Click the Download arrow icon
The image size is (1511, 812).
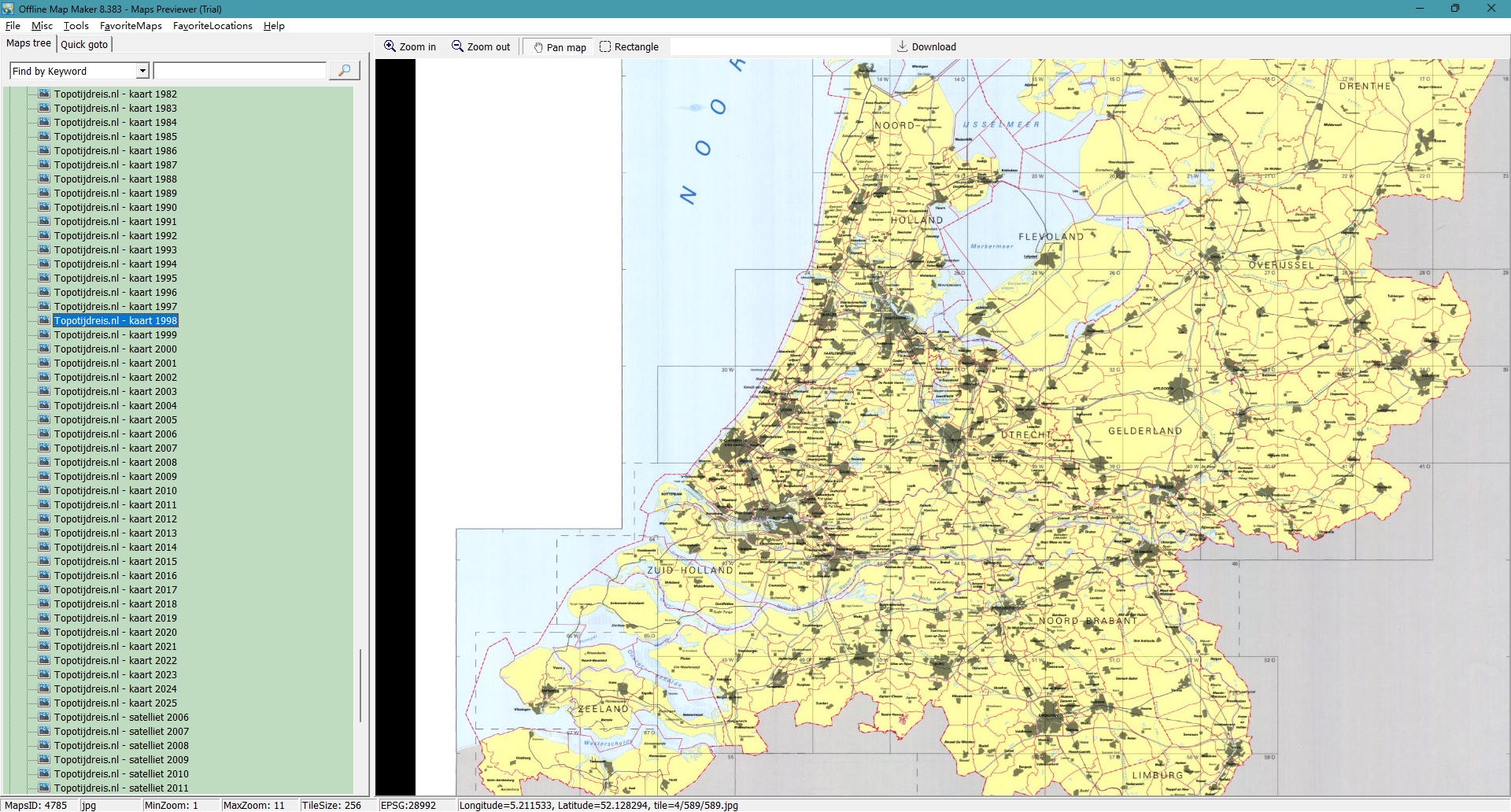tap(903, 46)
